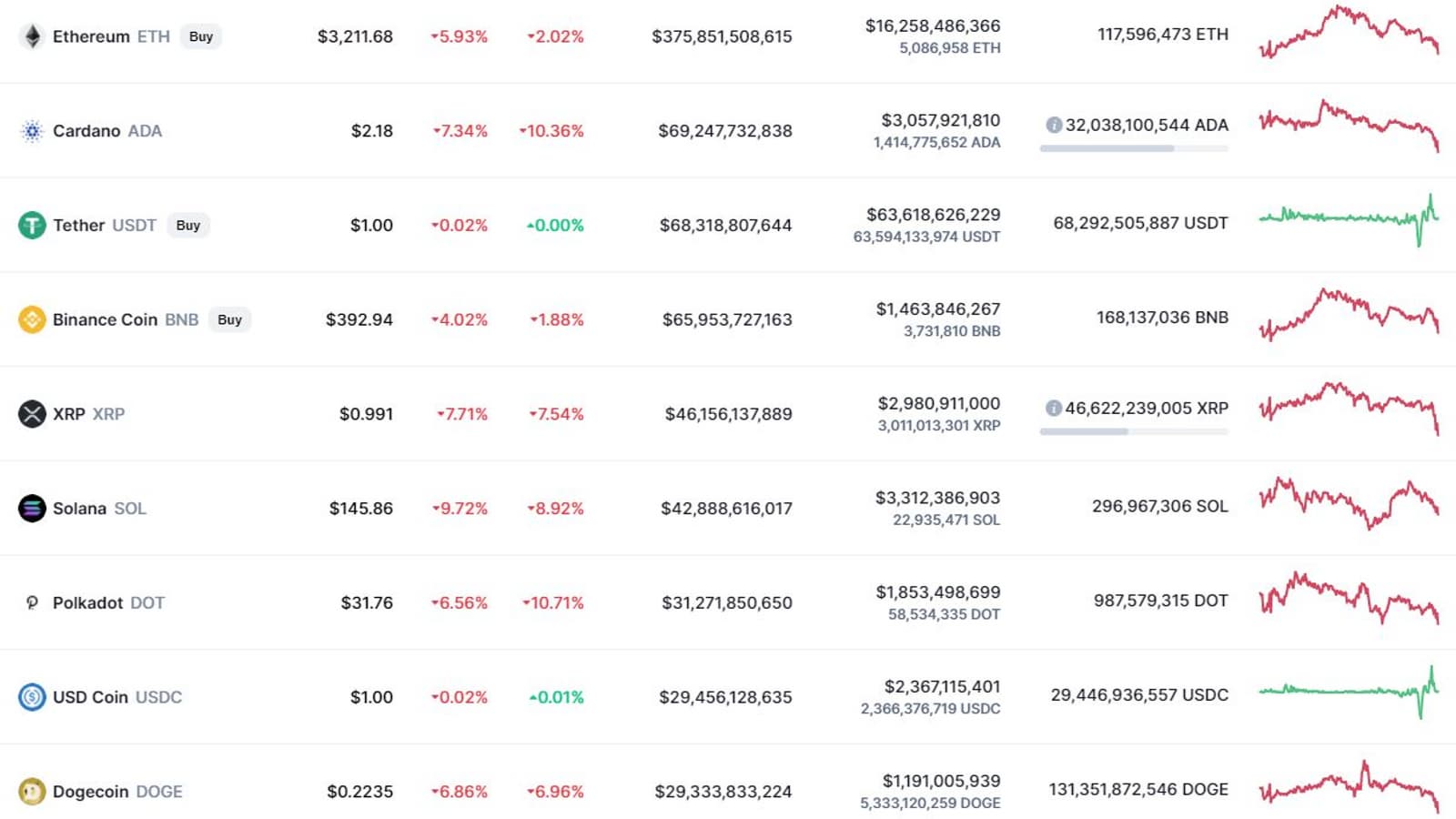Click Dogecoin's market cap value $29,333,833,224

point(723,792)
